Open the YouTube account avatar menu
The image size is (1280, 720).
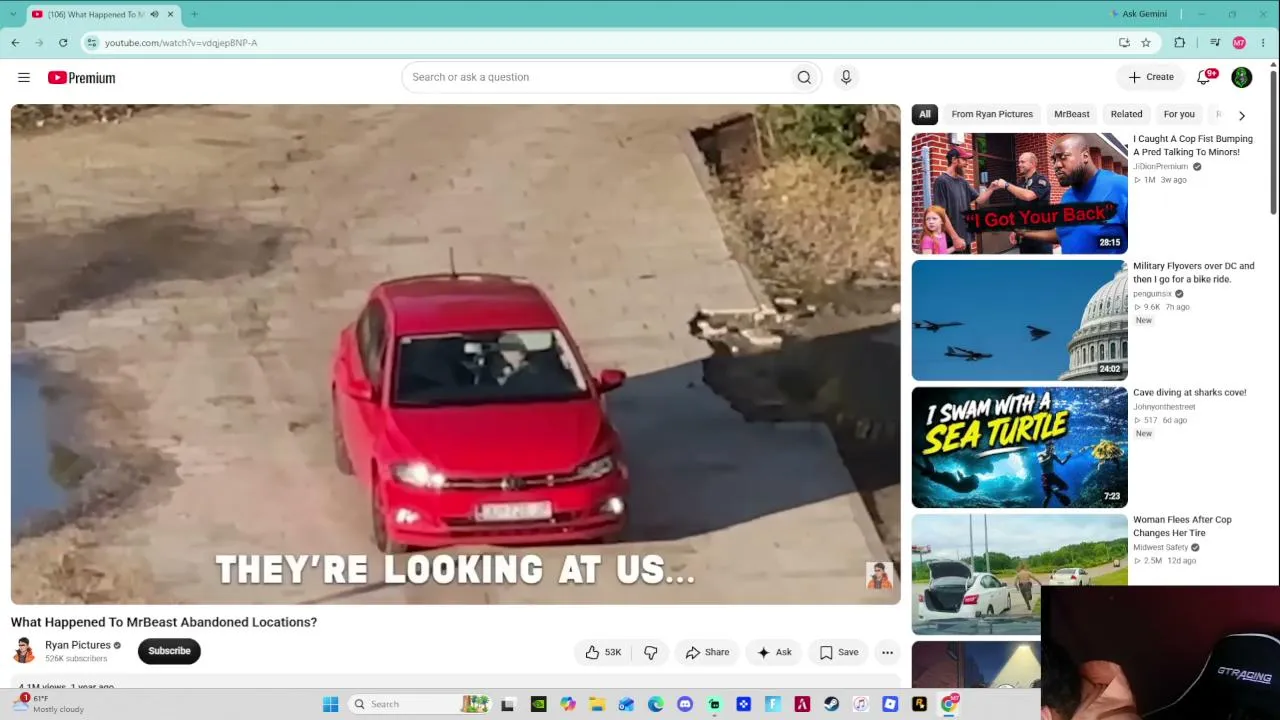tap(1242, 77)
